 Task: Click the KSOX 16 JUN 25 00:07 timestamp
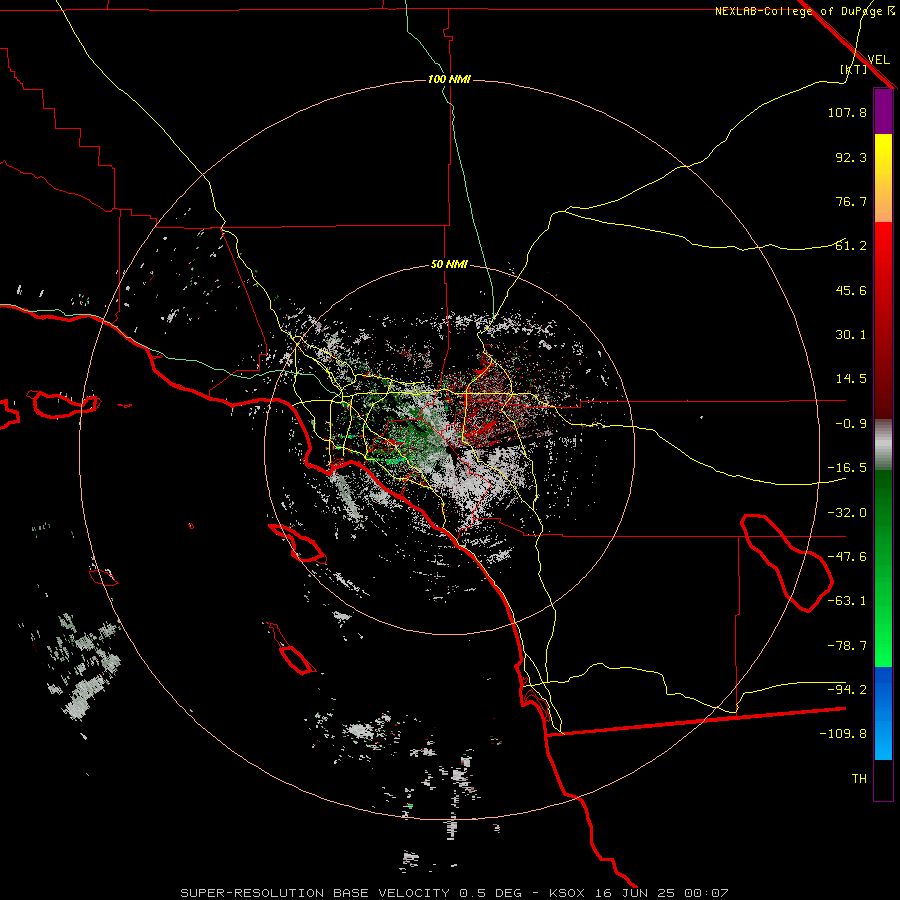tap(639, 893)
